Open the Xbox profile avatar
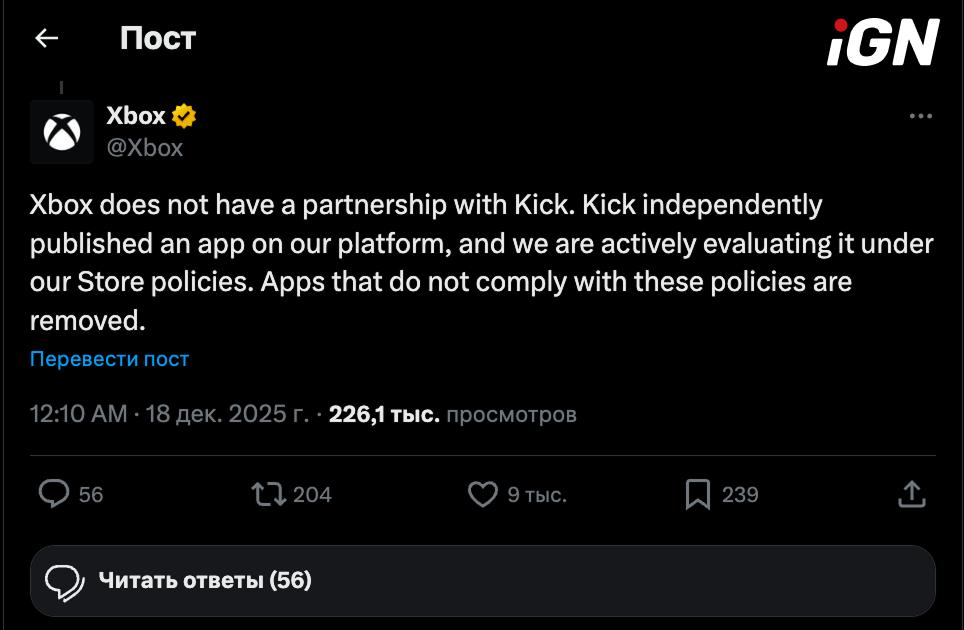 tap(62, 131)
